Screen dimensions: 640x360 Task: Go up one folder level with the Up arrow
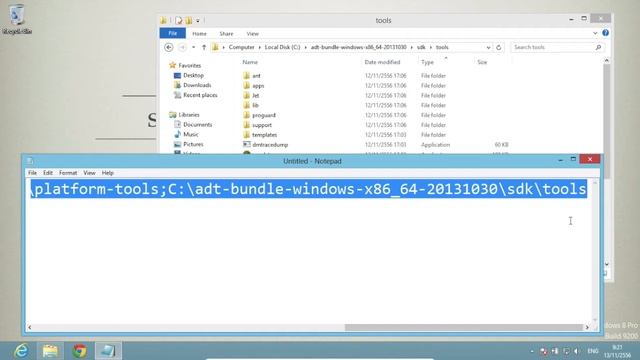tap(204, 47)
